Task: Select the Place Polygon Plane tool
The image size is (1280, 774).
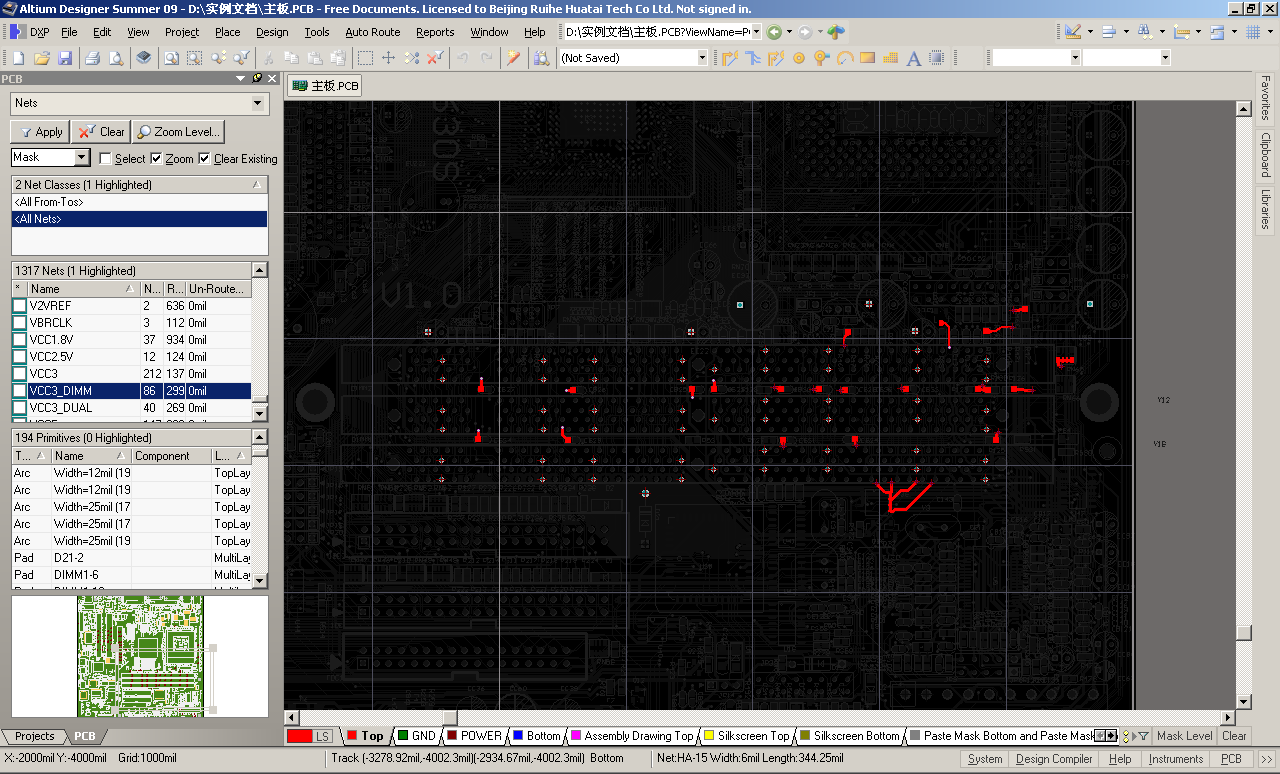Action: pyautogui.click(x=890, y=58)
